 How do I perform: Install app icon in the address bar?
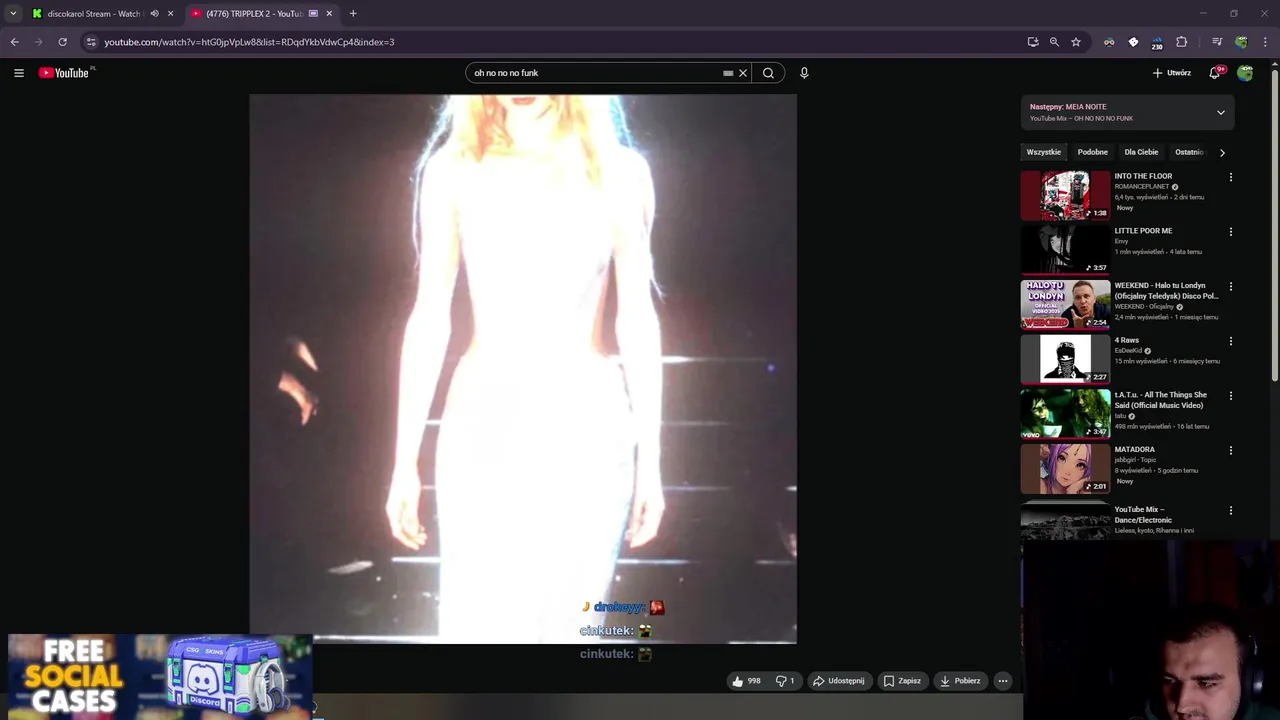(x=1033, y=42)
